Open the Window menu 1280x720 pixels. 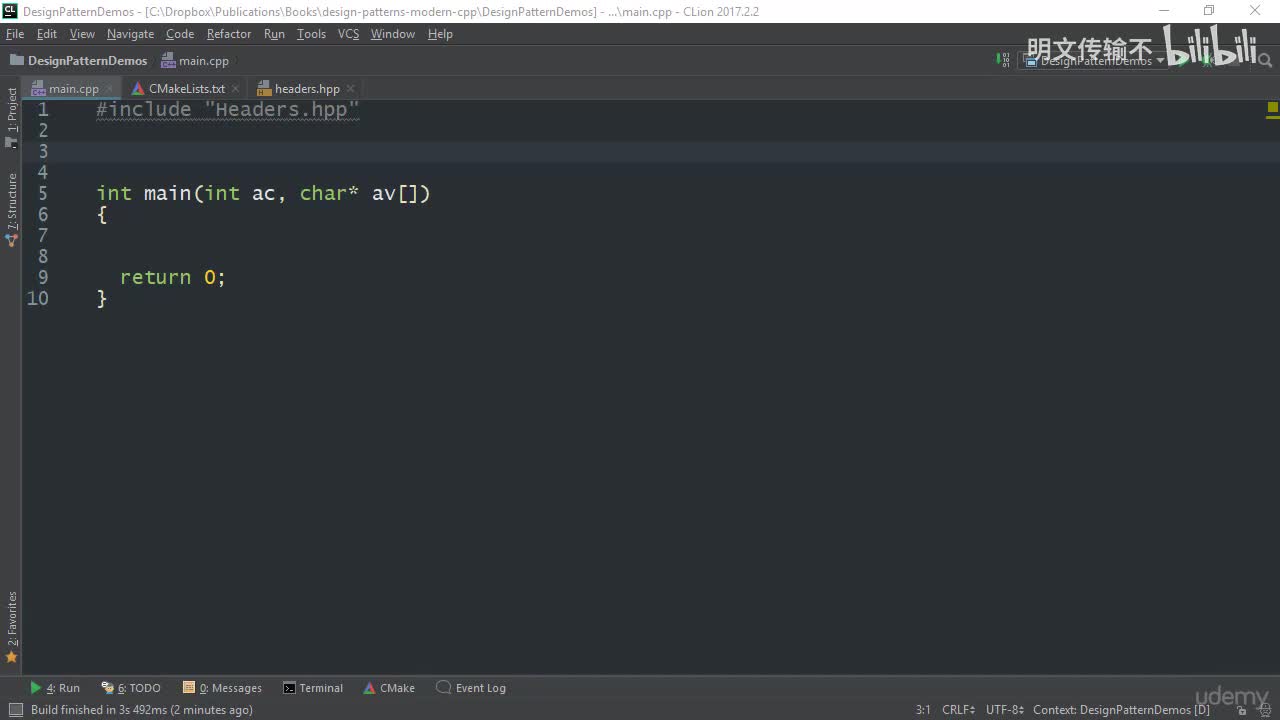point(393,34)
